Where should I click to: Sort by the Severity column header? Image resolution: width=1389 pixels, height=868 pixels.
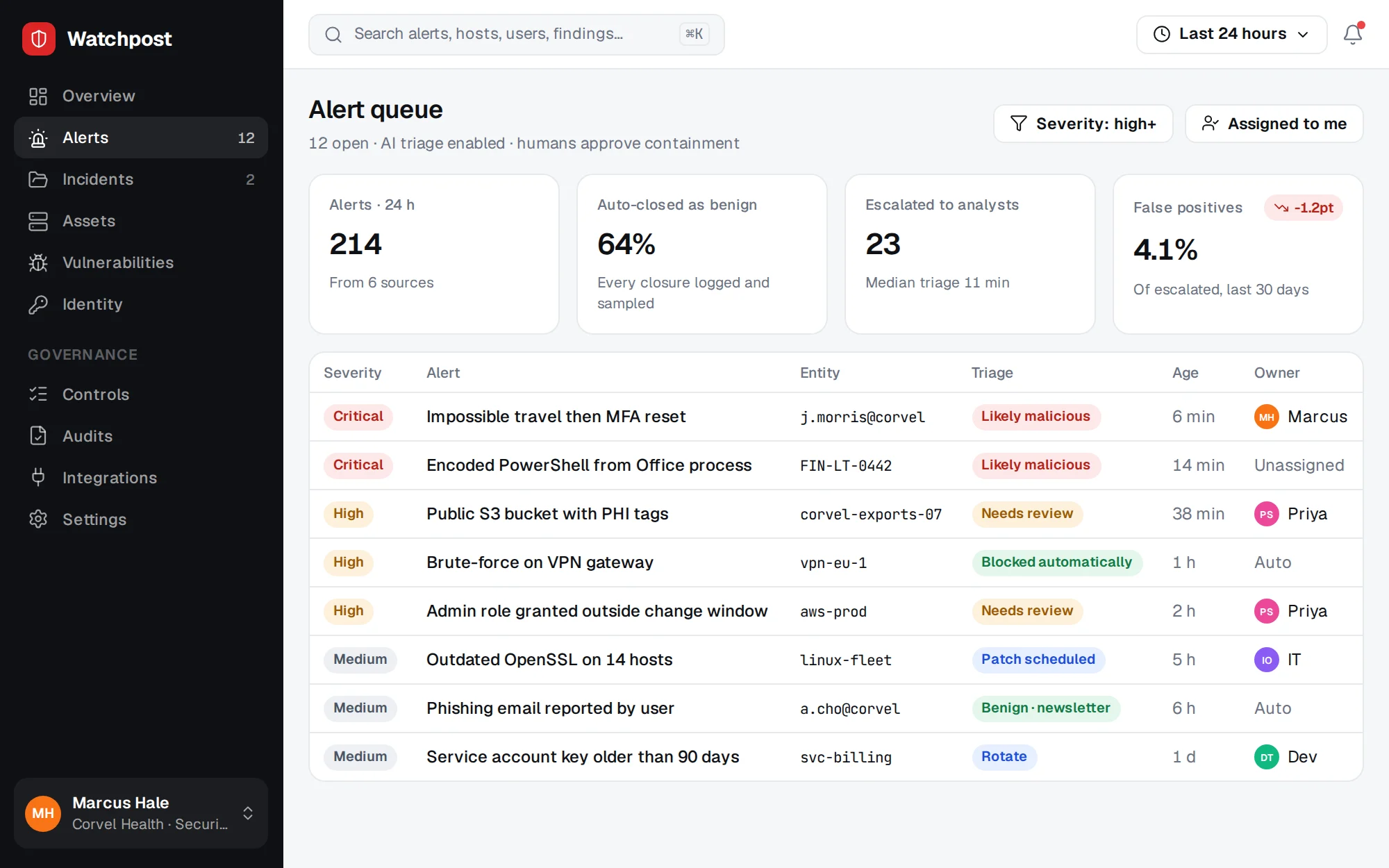point(353,373)
